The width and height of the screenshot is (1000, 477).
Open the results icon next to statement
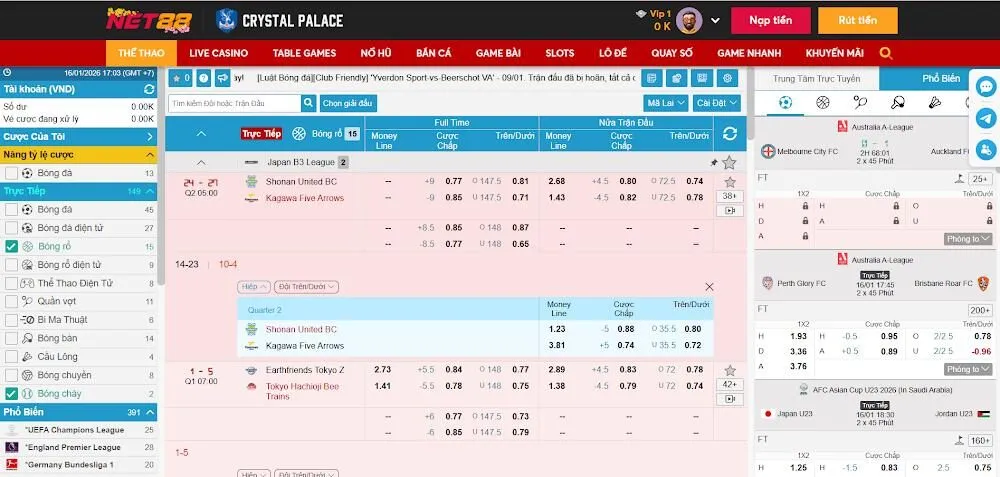677,78
